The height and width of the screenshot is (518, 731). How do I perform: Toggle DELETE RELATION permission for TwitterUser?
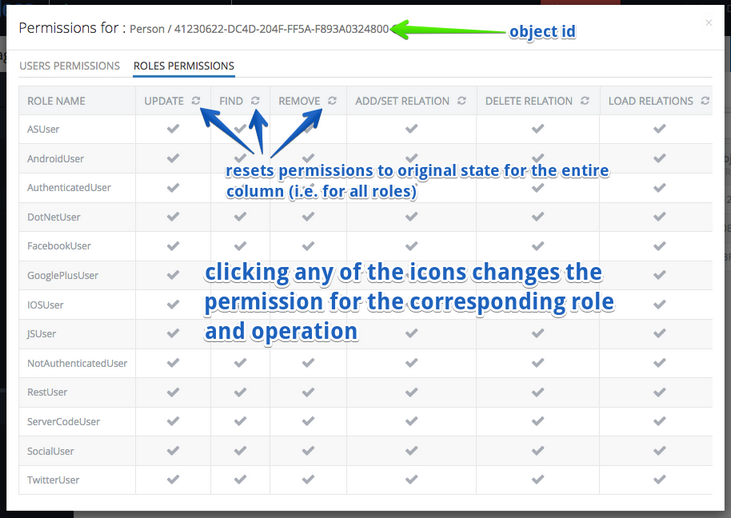538,479
